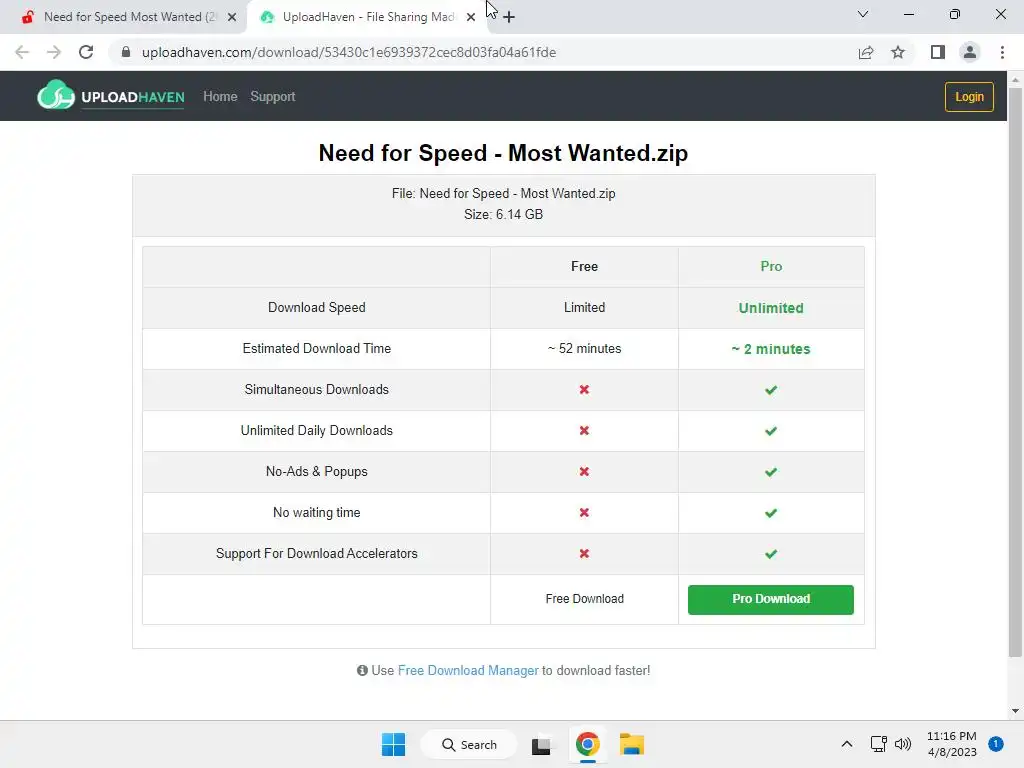This screenshot has height=768, width=1024.
Task: Open File Explorer from the taskbar
Action: (x=632, y=744)
